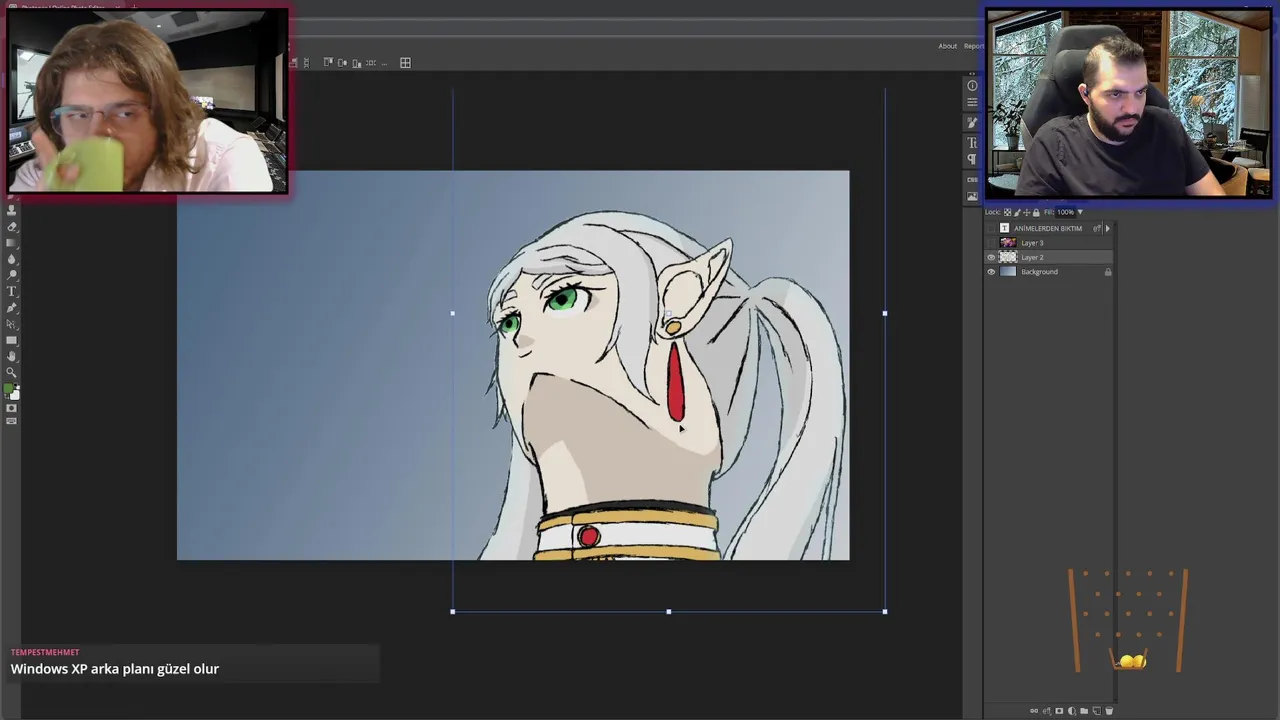This screenshot has width=1280, height=720.
Task: Open the About menu
Action: tap(947, 46)
